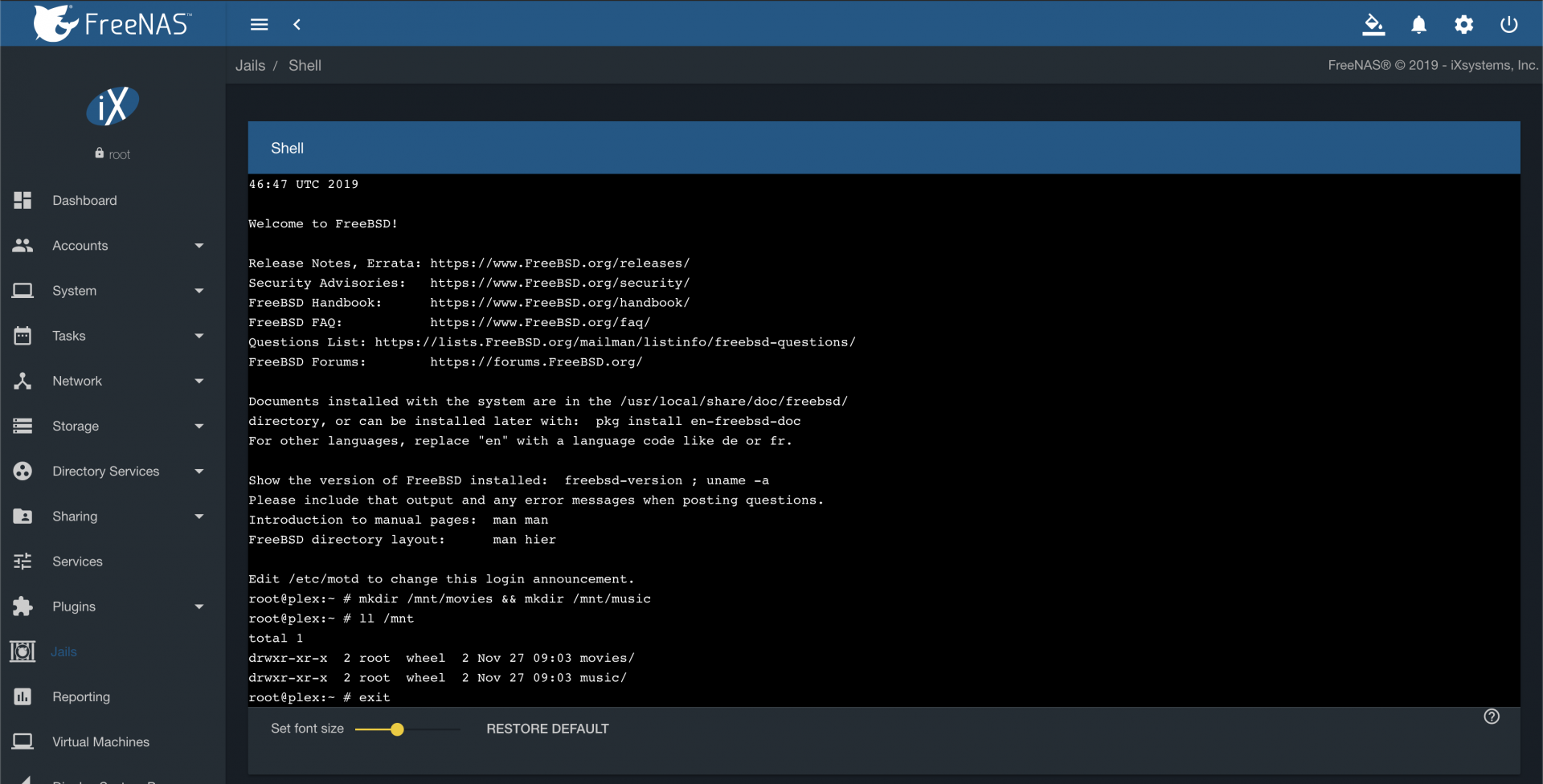Open the theme color picker icon

coord(1373,25)
